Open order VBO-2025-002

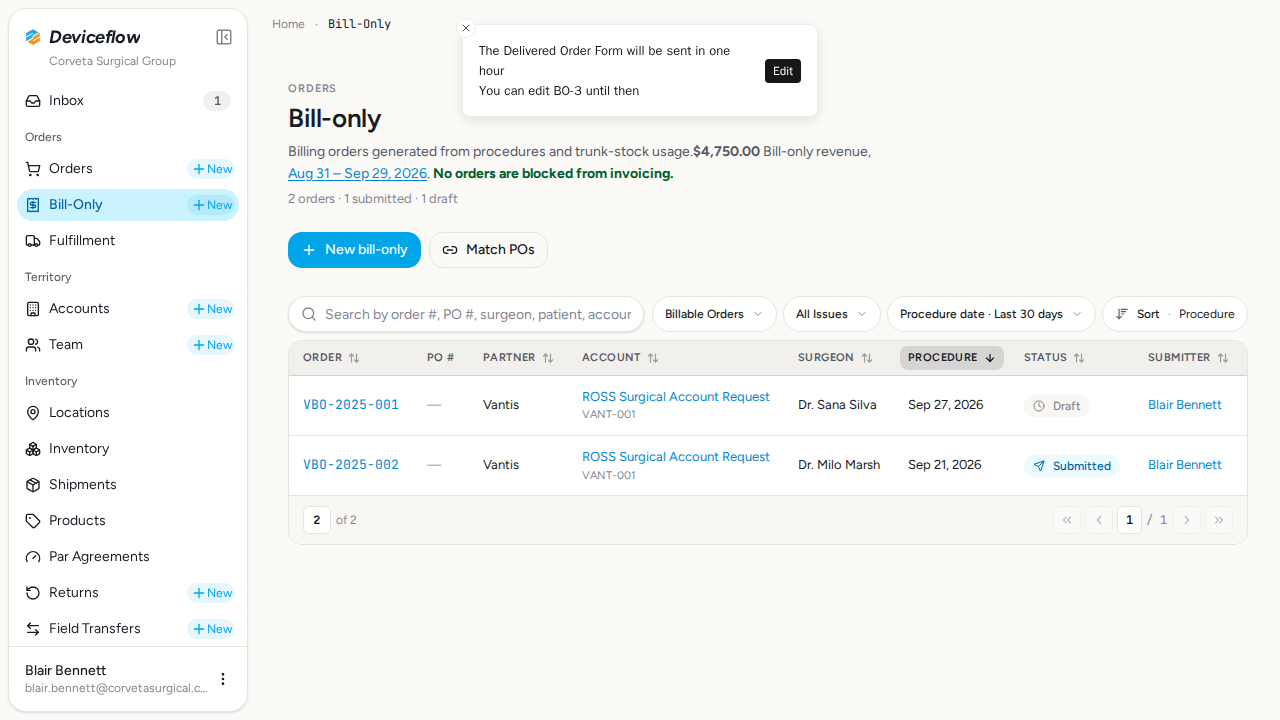[351, 465]
